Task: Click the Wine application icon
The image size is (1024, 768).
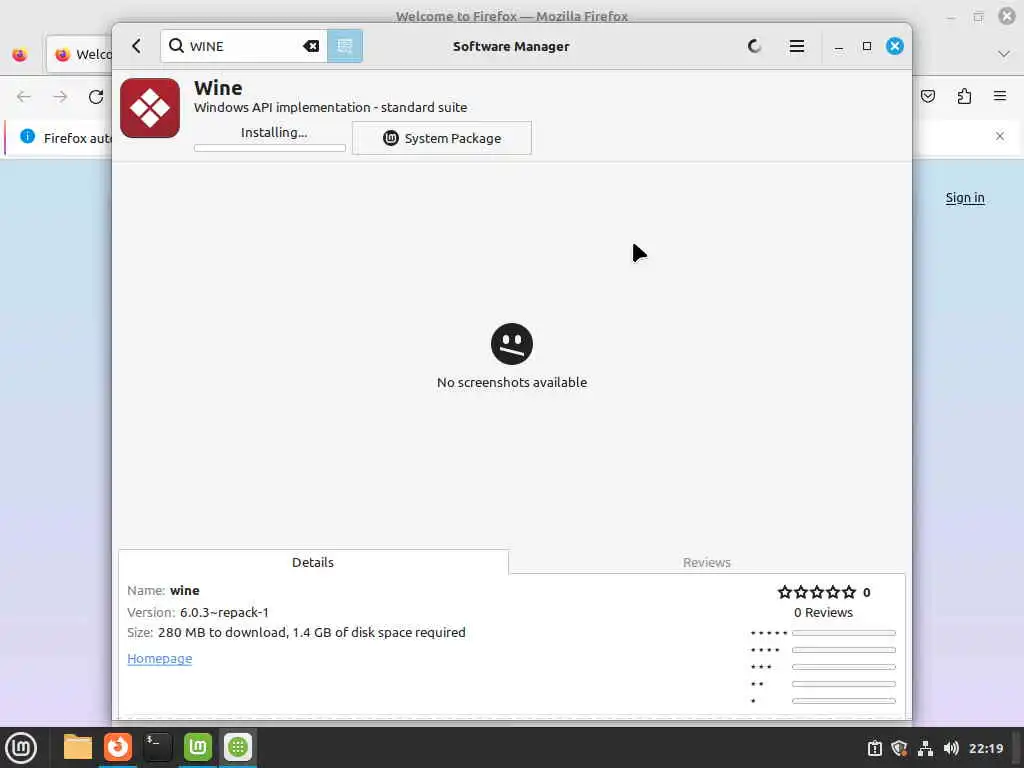Action: (150, 108)
